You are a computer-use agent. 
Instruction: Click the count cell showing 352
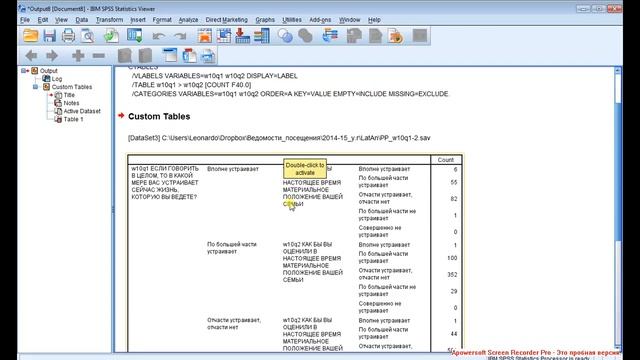click(x=452, y=275)
